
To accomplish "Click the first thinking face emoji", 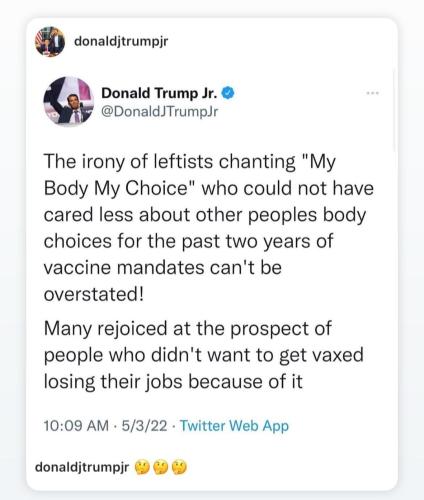I will pyautogui.click(x=142, y=467).
